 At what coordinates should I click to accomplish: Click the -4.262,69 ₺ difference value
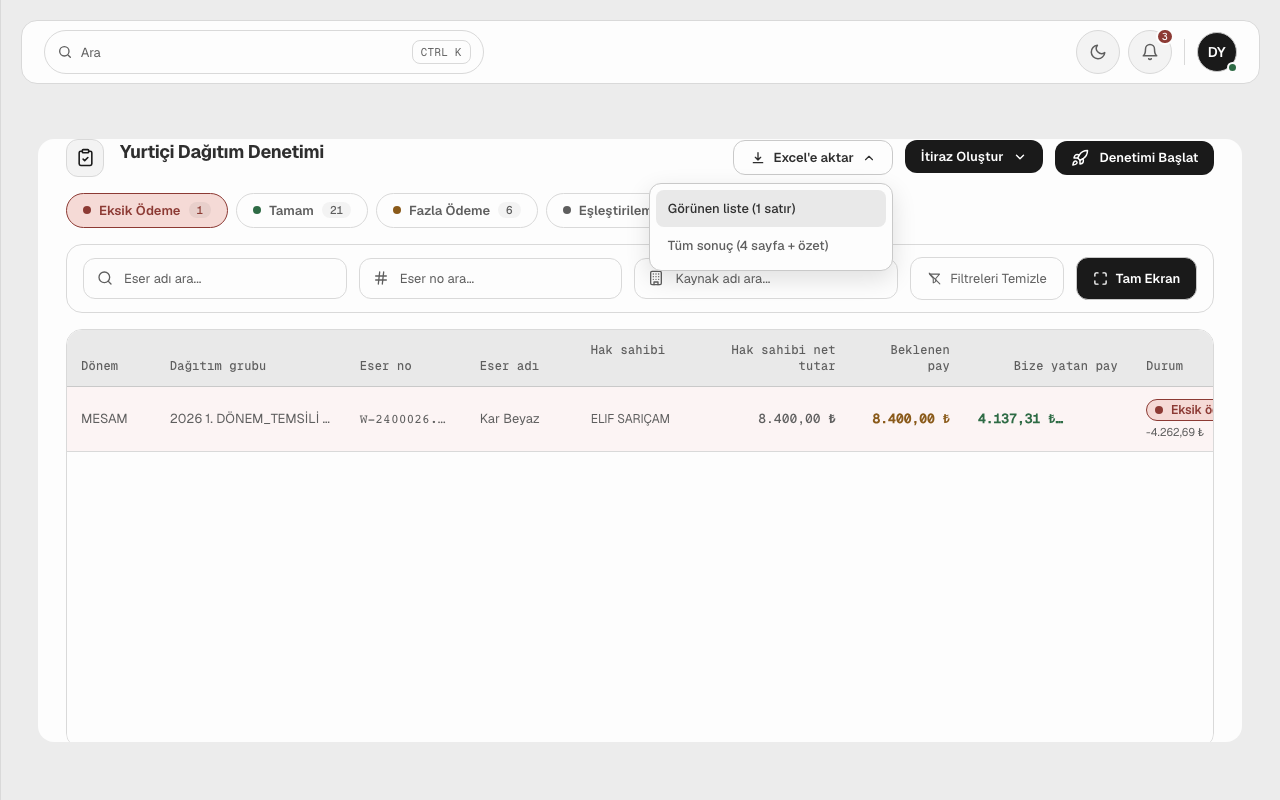[x=1175, y=433]
